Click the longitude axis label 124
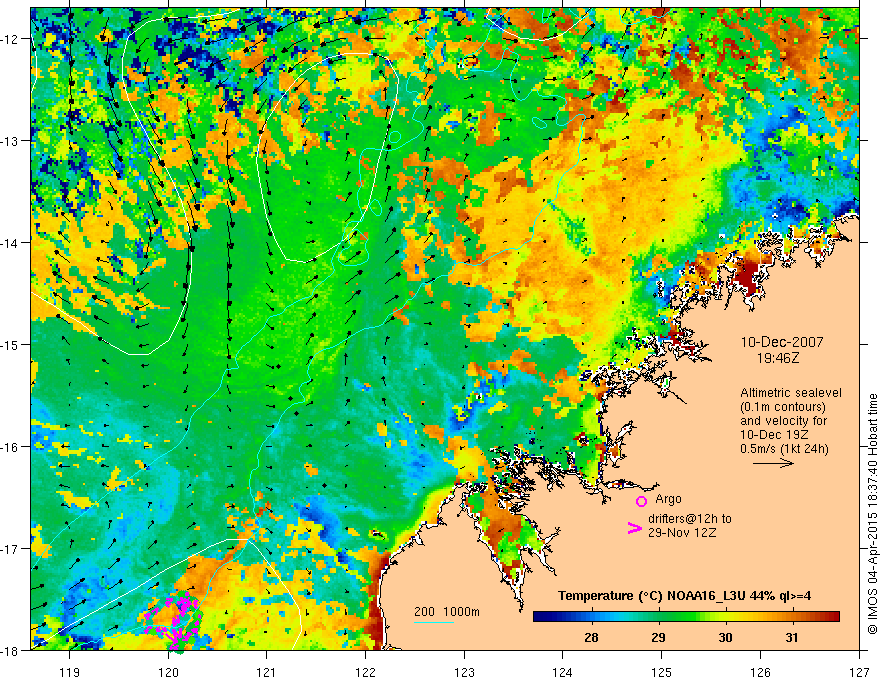This screenshot has width=880, height=680. 563,672
